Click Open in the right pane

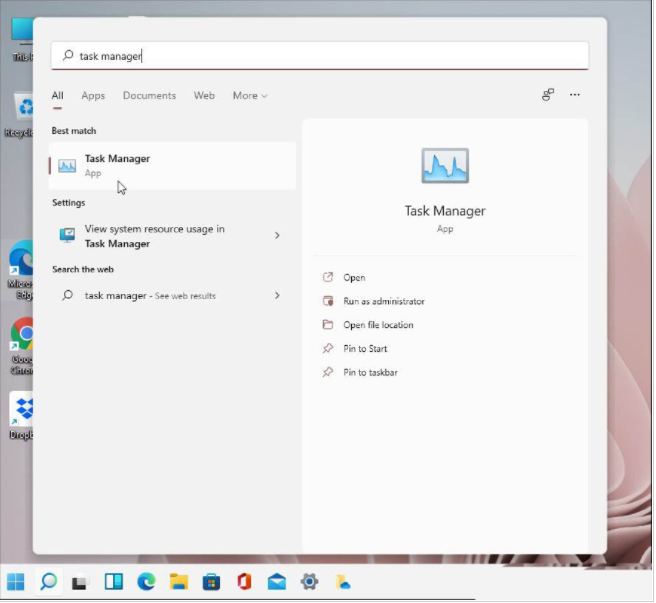pos(354,278)
